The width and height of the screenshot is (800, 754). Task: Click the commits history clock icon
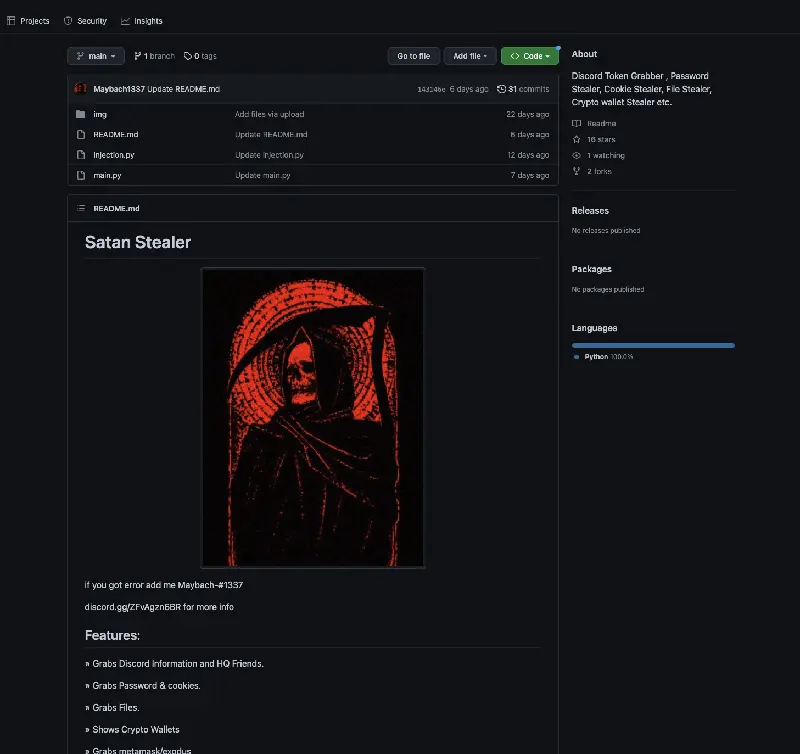[x=501, y=89]
